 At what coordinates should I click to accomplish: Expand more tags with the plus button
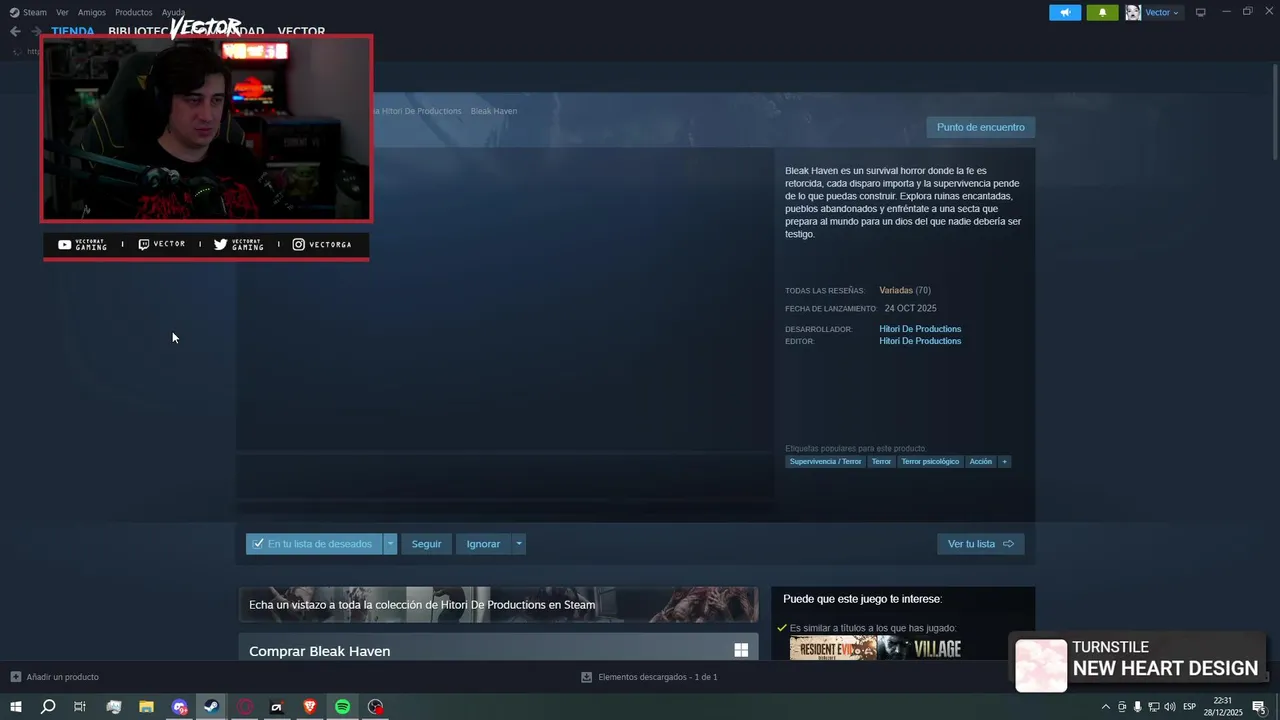pos(1004,462)
